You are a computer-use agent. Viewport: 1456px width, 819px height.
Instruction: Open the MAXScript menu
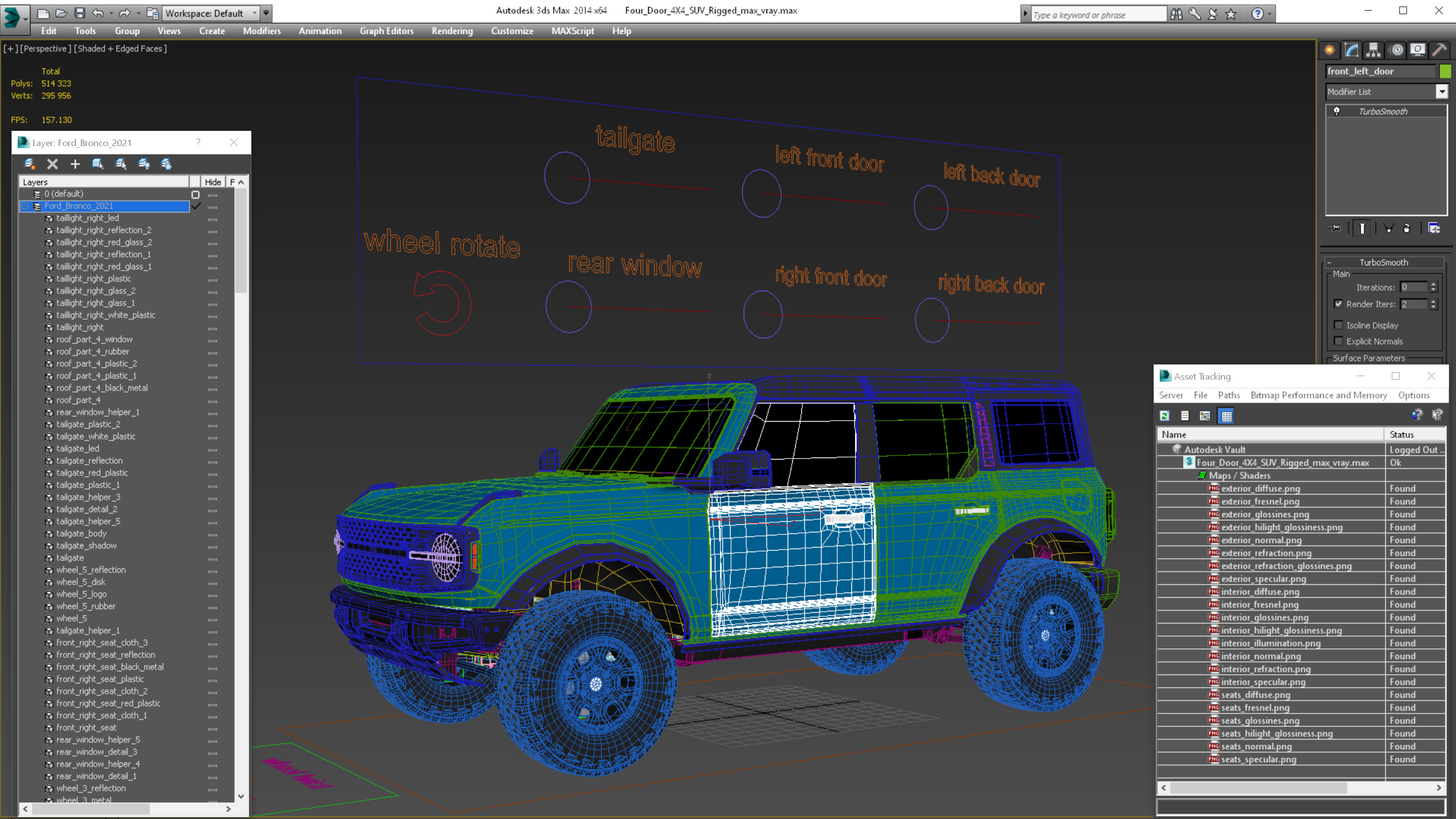pos(573,31)
